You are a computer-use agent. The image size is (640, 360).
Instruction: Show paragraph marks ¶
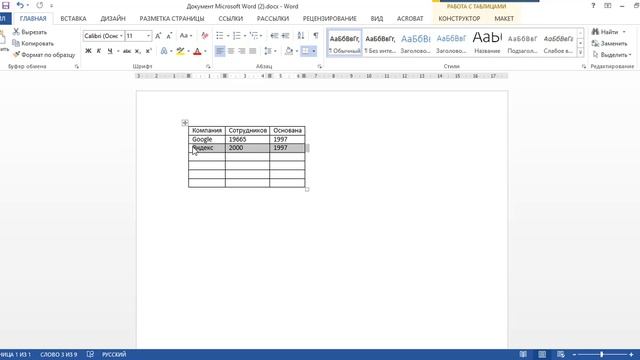click(x=316, y=36)
